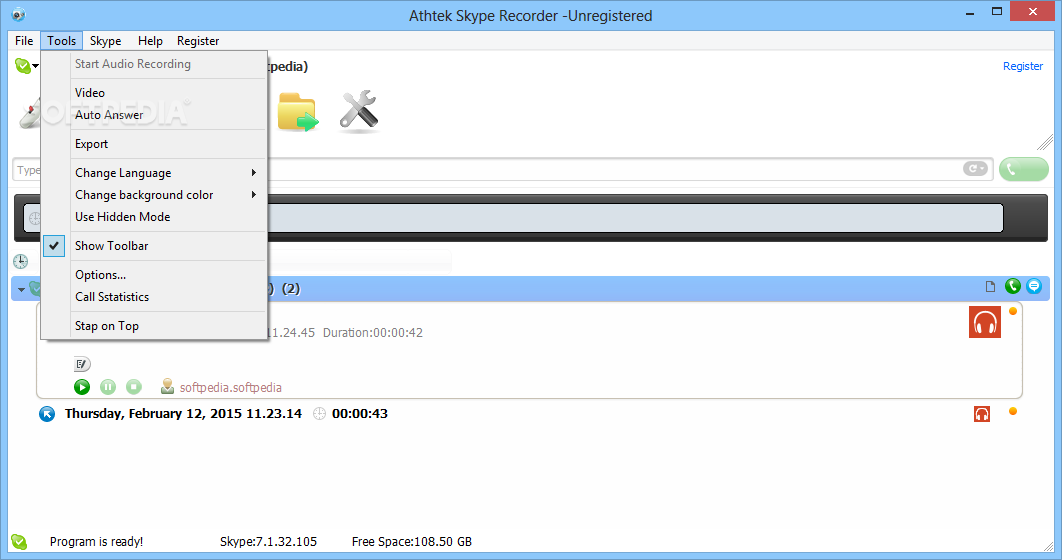Choose Auto Answer from the menu
Viewport: 1062px width, 560px height.
154,115
